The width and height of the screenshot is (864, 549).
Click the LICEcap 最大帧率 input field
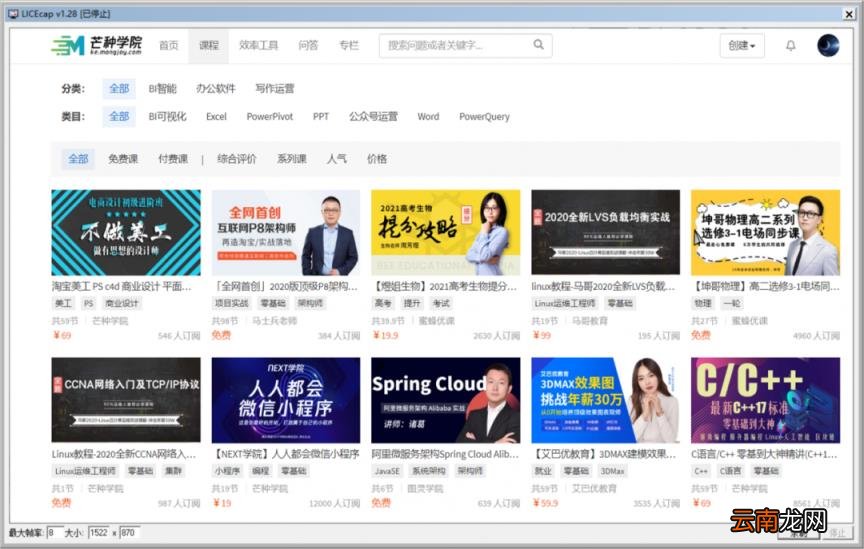(x=55, y=532)
